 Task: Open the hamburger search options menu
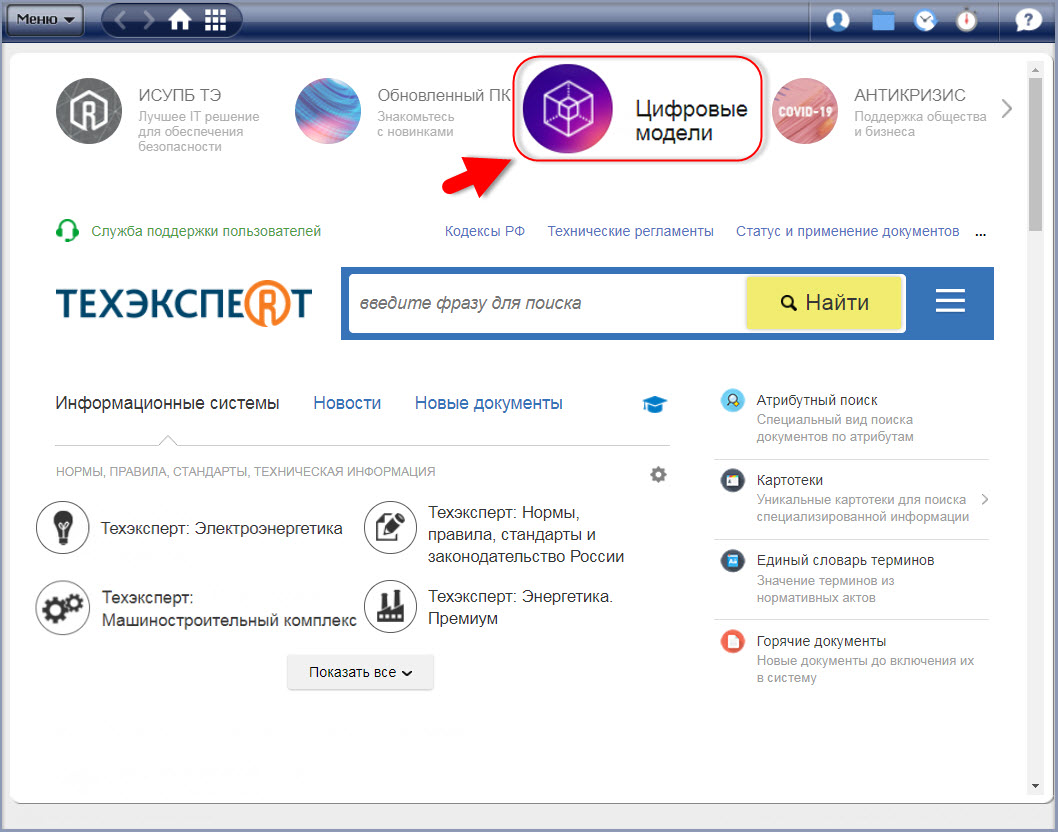950,301
